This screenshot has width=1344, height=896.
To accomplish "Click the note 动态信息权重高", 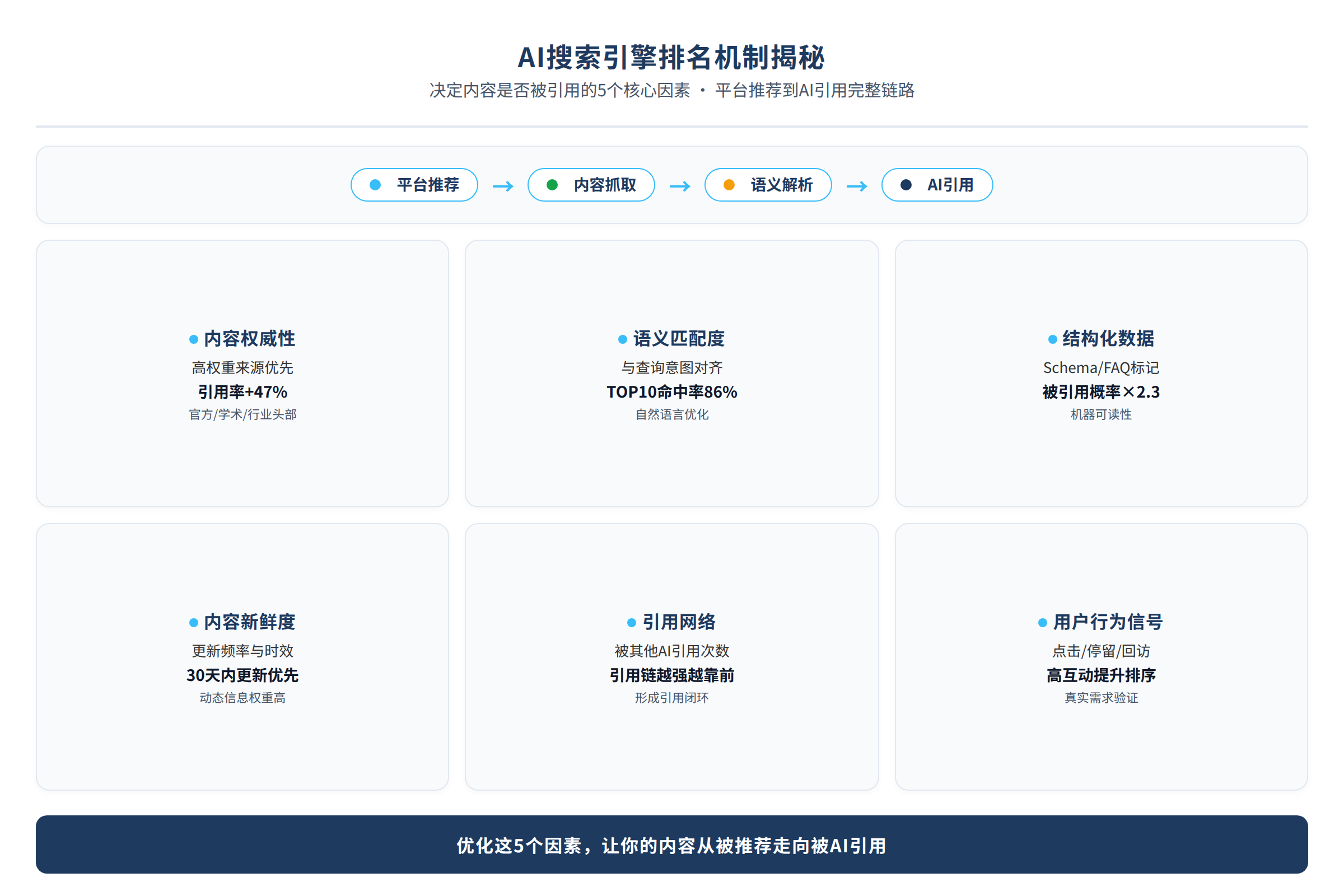I will pyautogui.click(x=243, y=698).
